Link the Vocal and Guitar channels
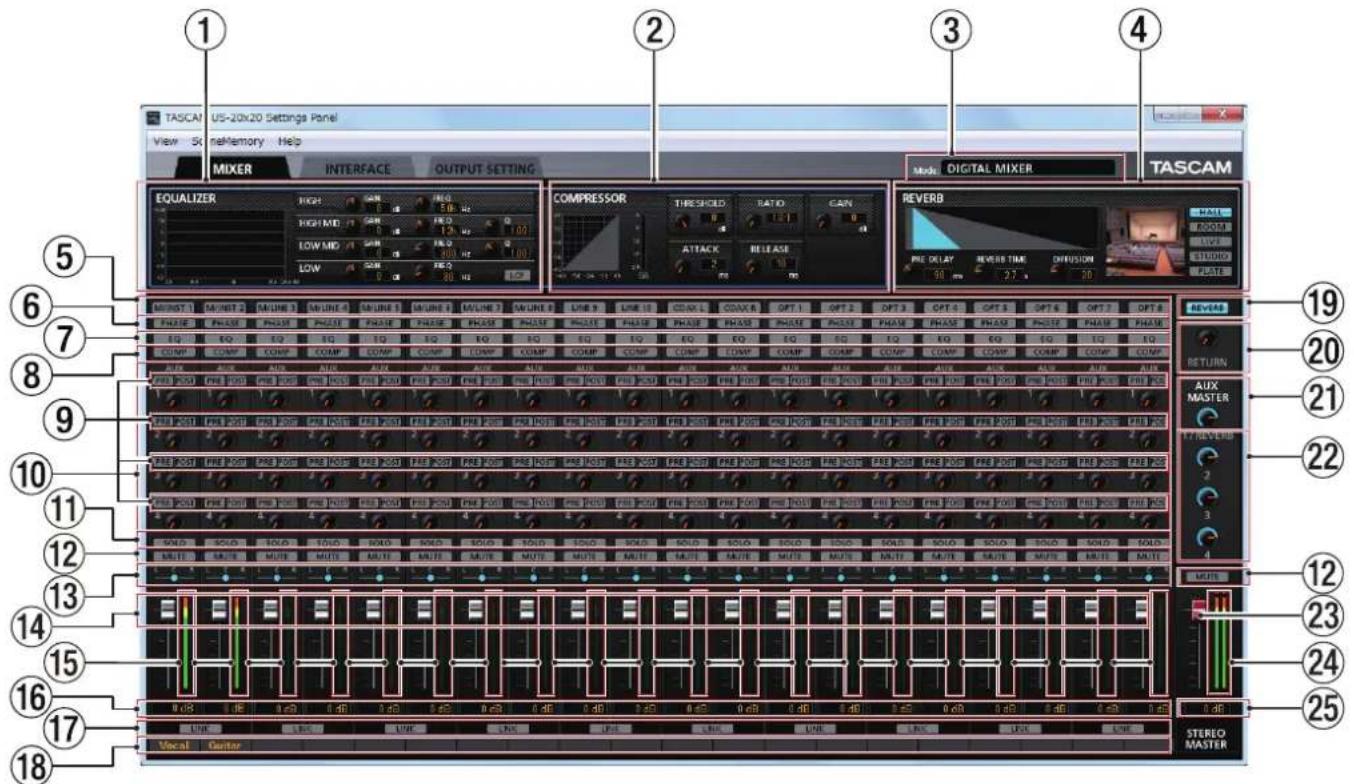 (201, 729)
